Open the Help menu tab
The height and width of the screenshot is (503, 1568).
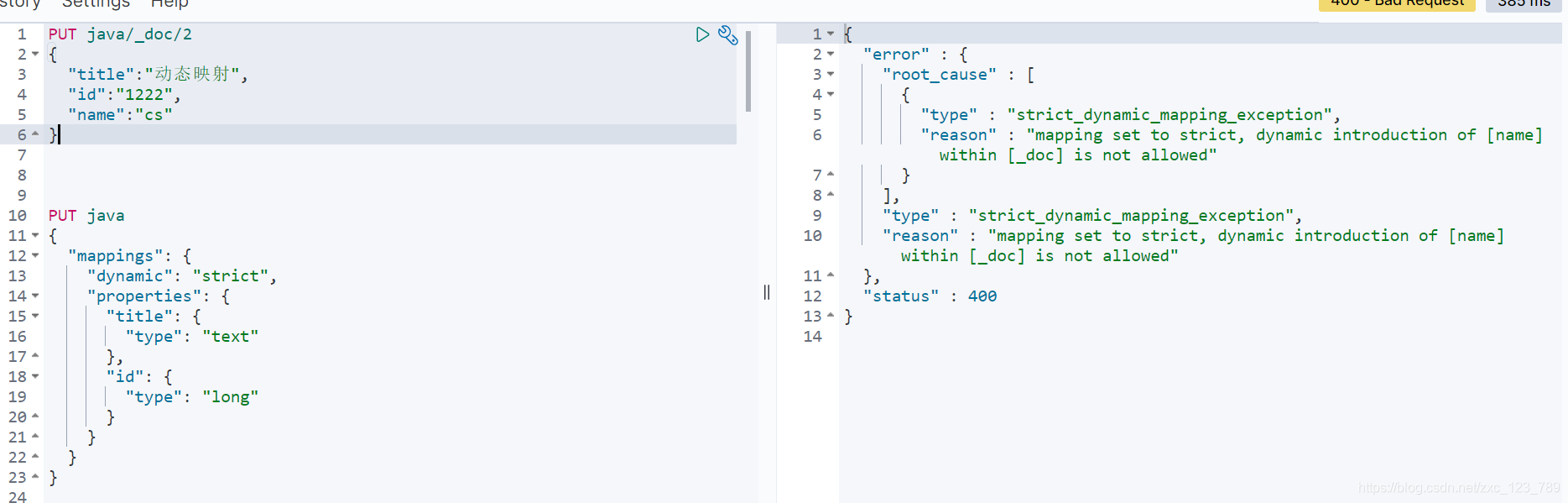pos(169,4)
